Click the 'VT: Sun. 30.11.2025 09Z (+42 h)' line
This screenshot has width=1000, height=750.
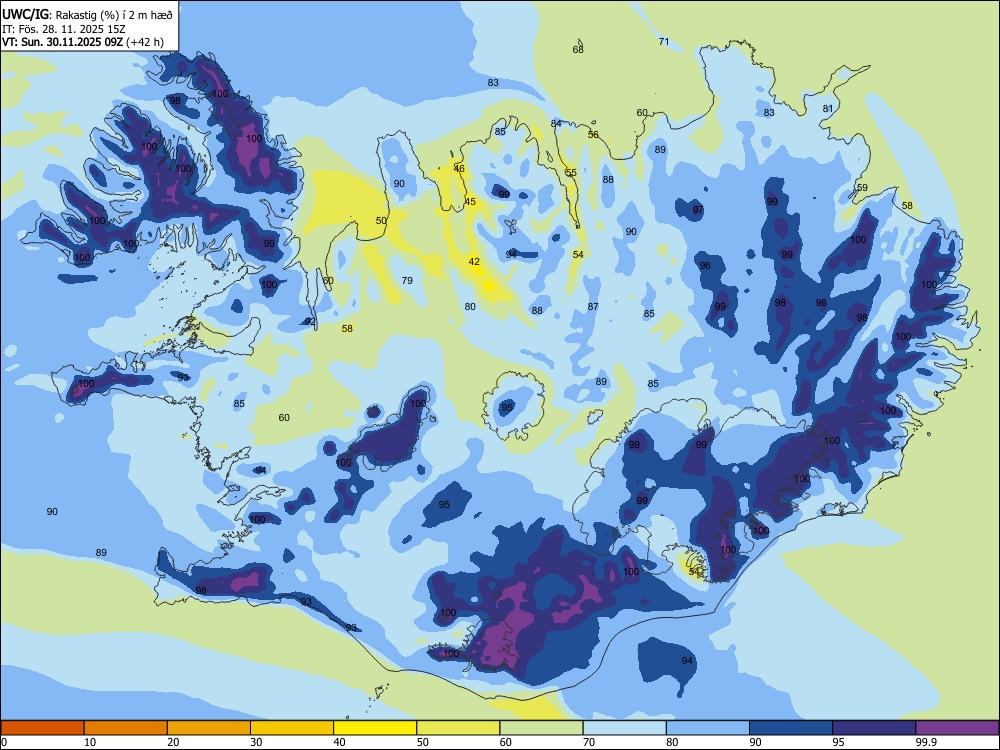pyautogui.click(x=83, y=42)
